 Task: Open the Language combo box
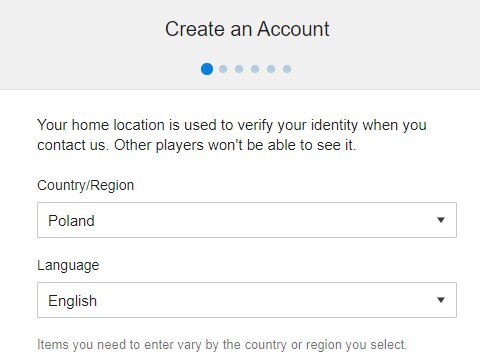click(247, 300)
